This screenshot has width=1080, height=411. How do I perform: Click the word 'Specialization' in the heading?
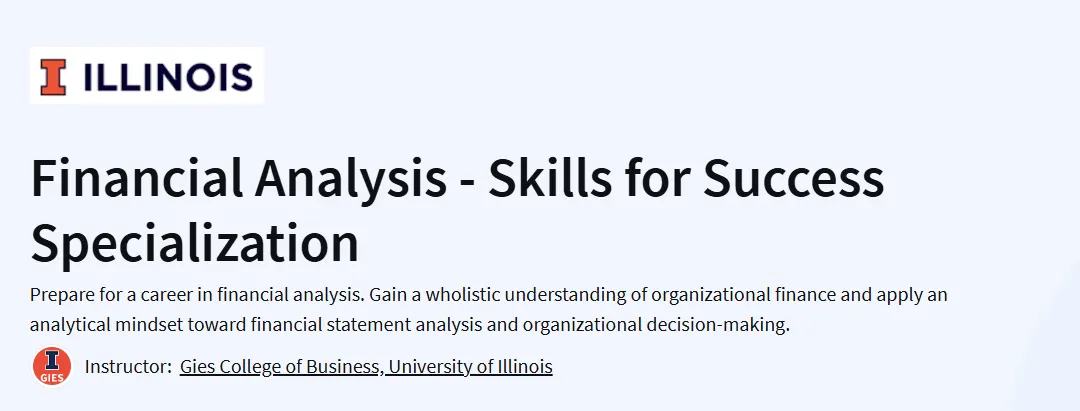[x=195, y=243]
